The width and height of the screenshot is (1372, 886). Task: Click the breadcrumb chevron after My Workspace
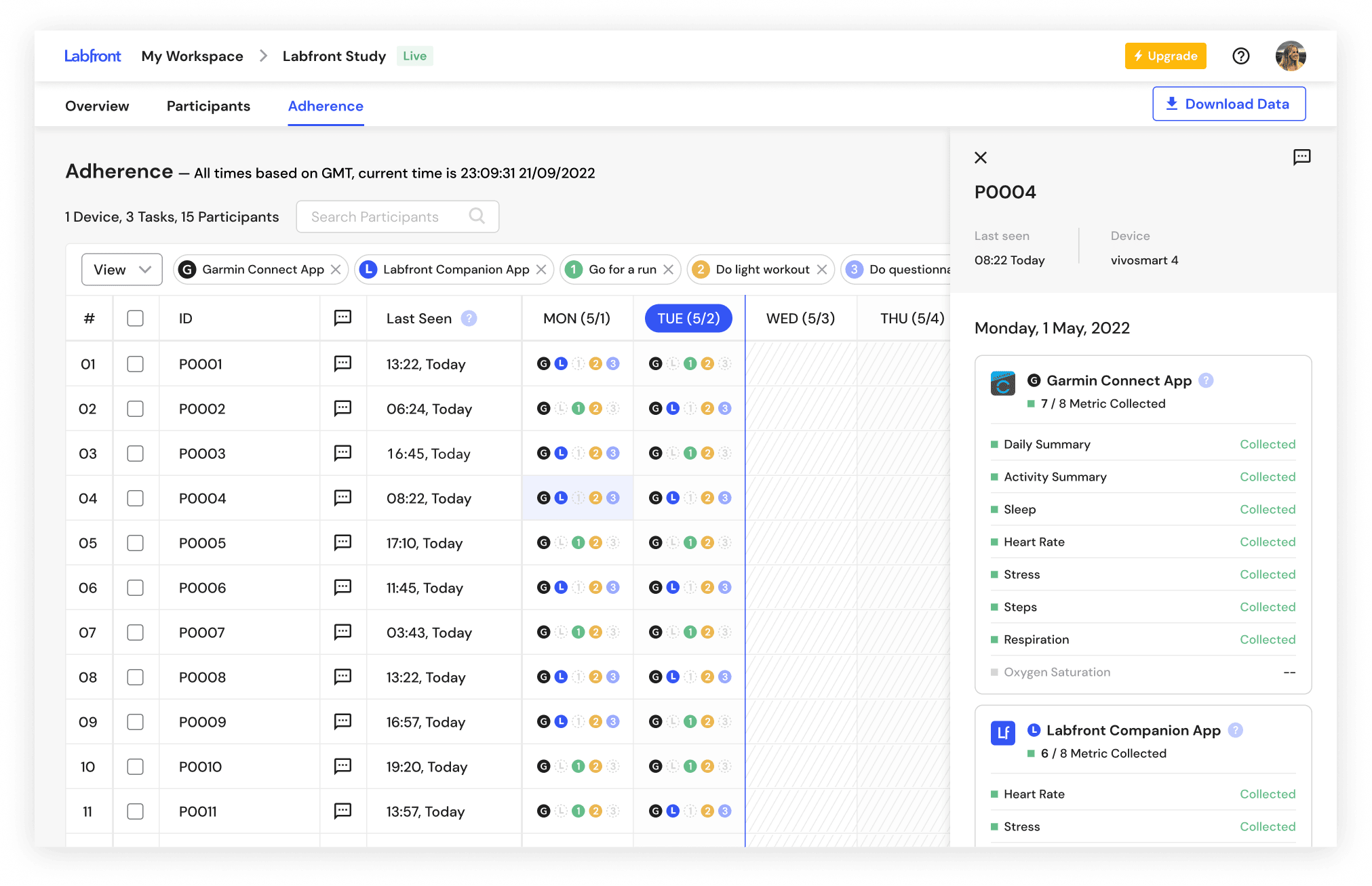(263, 56)
